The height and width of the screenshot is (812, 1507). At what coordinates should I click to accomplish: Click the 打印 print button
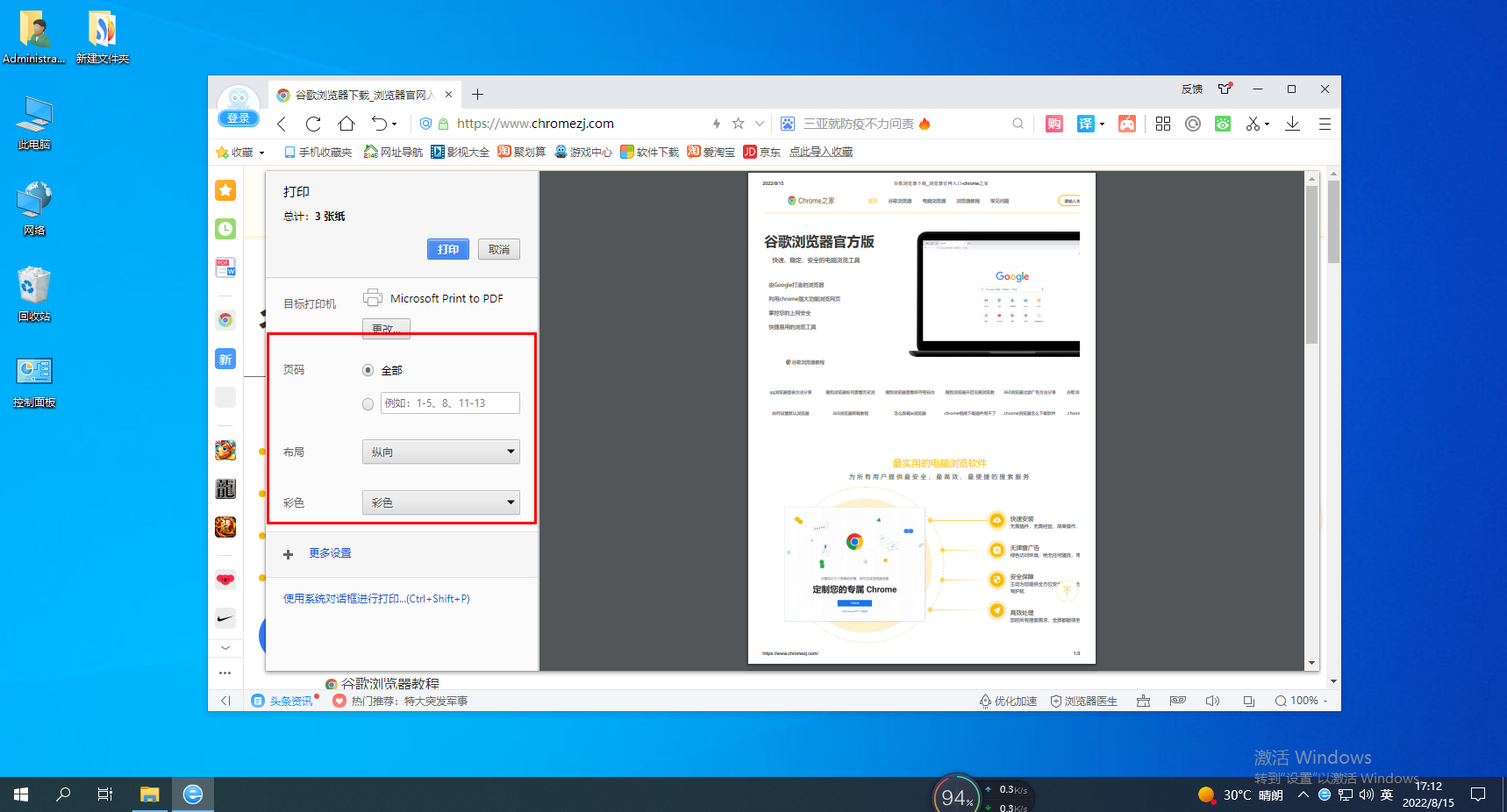(x=448, y=249)
